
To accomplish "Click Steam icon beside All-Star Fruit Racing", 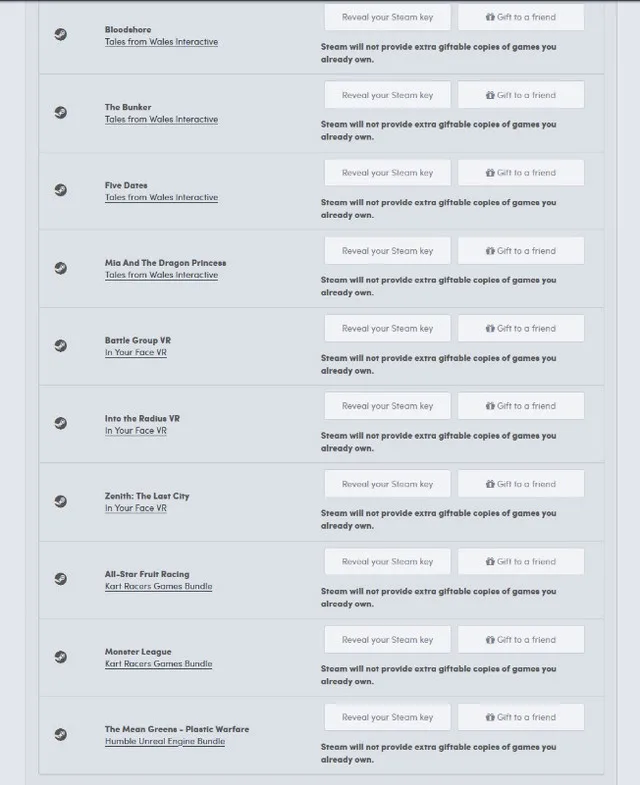I will click(x=61, y=579).
